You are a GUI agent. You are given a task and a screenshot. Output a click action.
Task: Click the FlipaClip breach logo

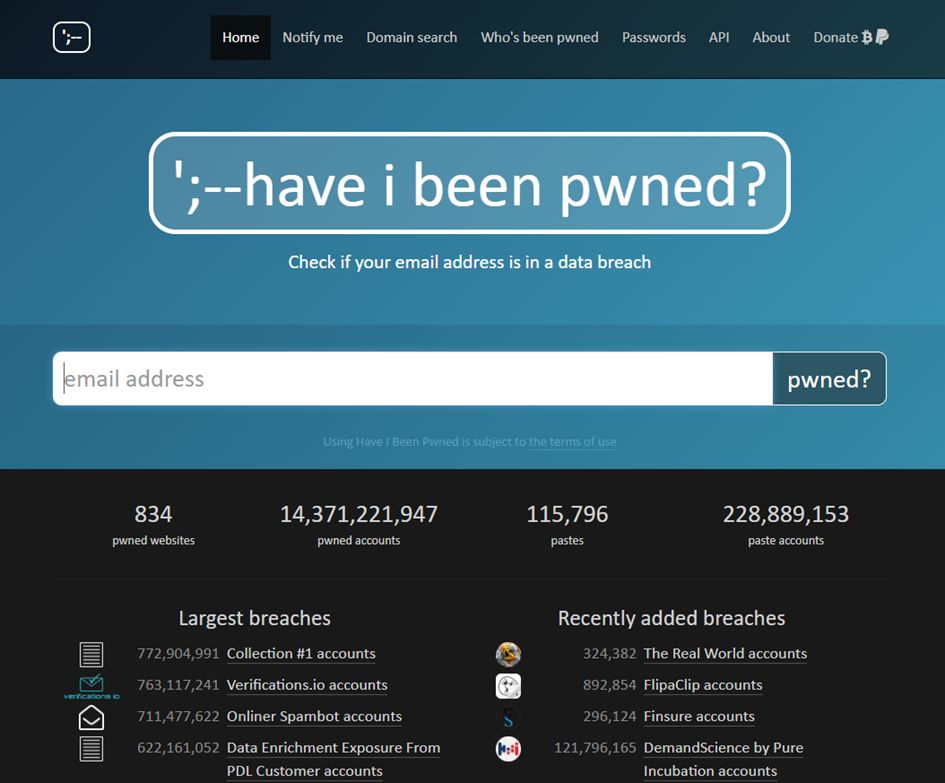click(x=508, y=686)
